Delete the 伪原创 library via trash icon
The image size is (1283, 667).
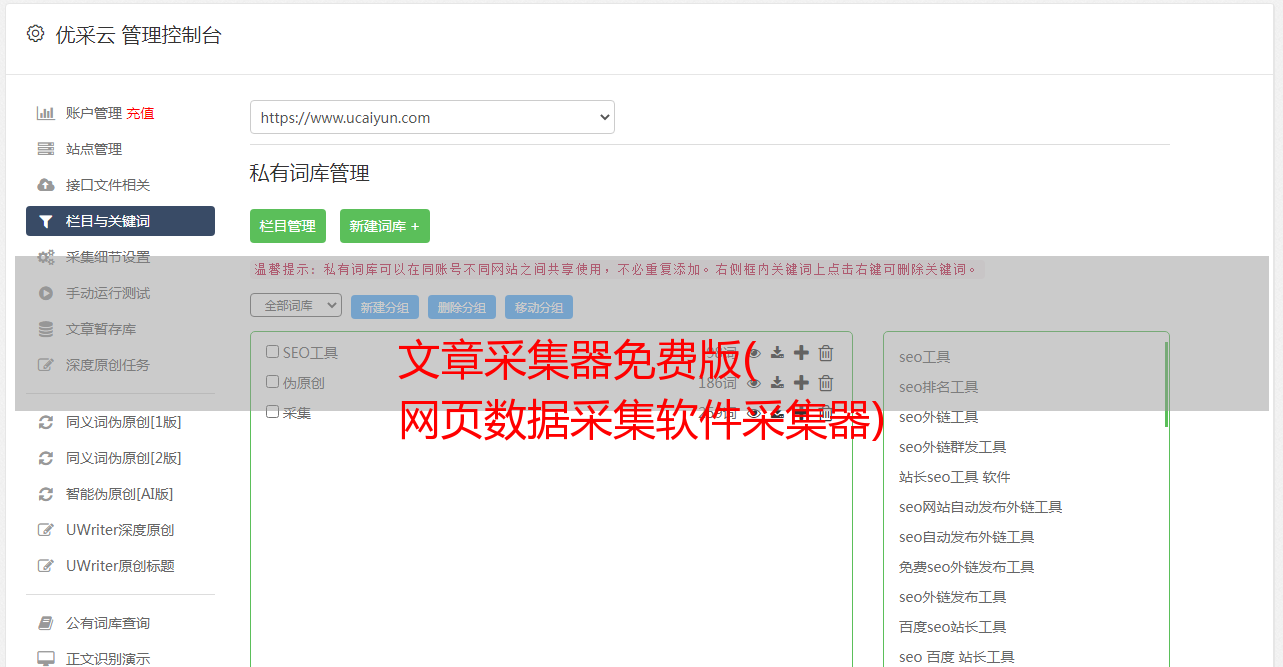tap(826, 383)
